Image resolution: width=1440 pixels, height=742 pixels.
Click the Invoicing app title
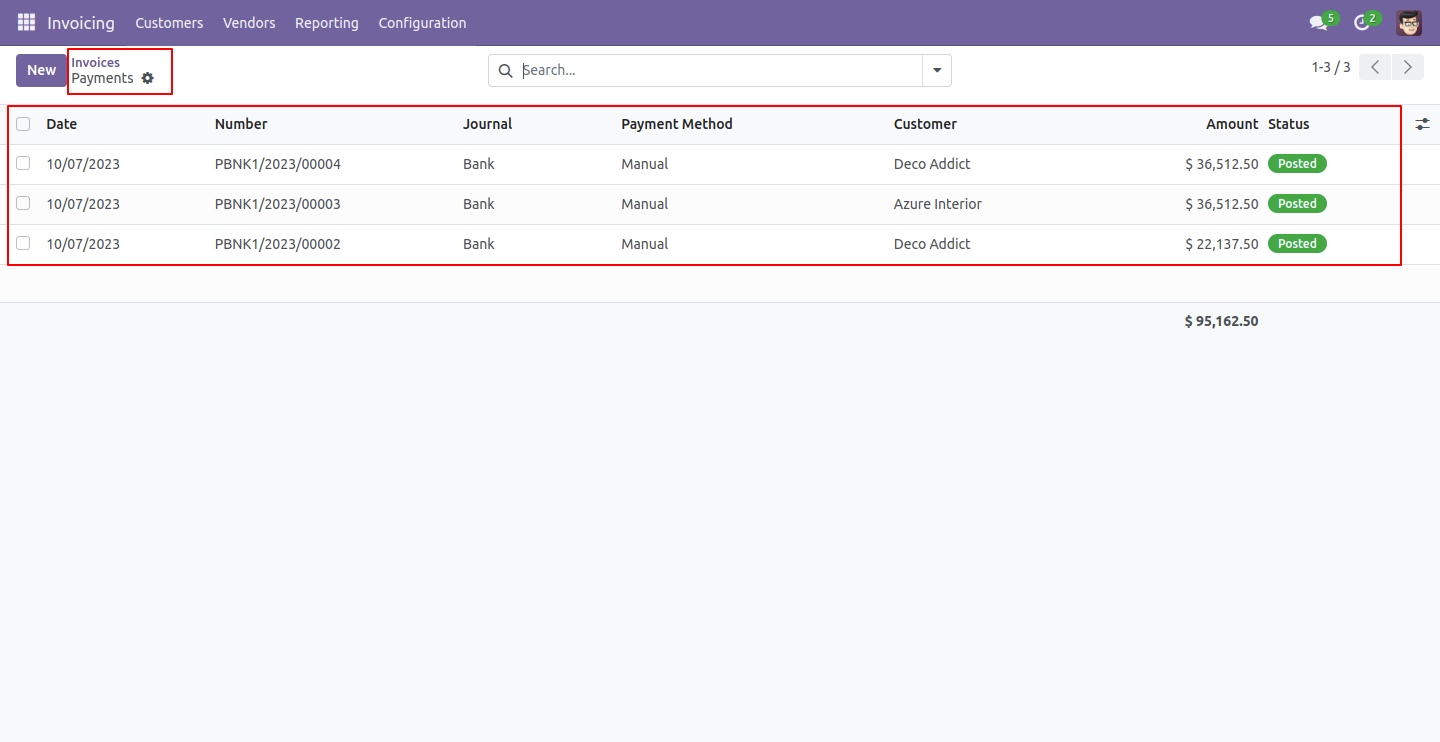pyautogui.click(x=81, y=23)
